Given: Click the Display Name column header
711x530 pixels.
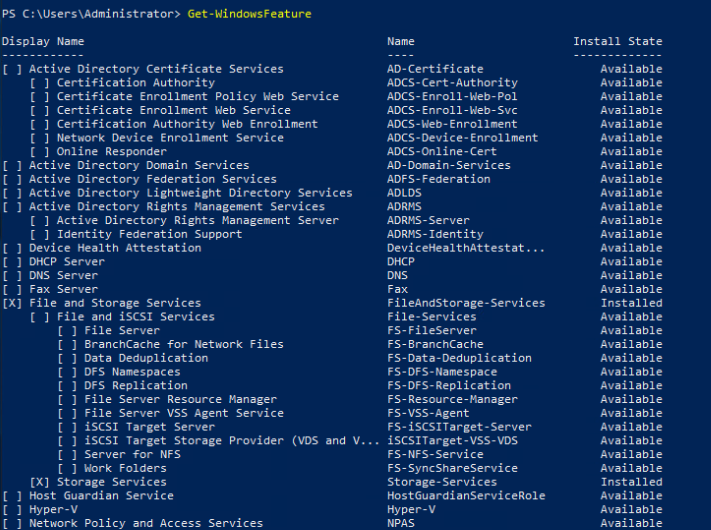Looking at the screenshot, I should click(x=43, y=41).
